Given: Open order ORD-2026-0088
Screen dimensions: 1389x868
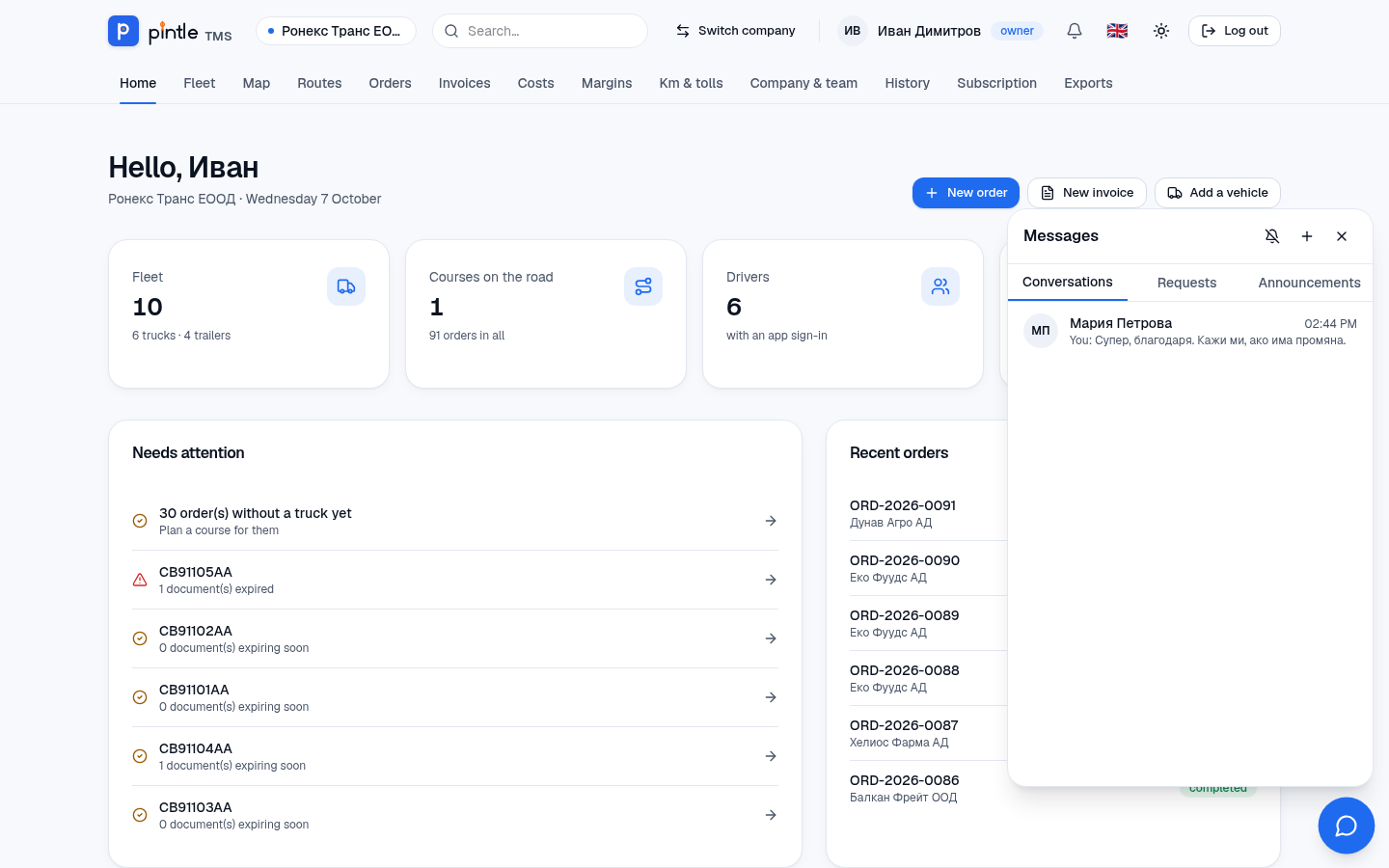Looking at the screenshot, I should click(905, 670).
